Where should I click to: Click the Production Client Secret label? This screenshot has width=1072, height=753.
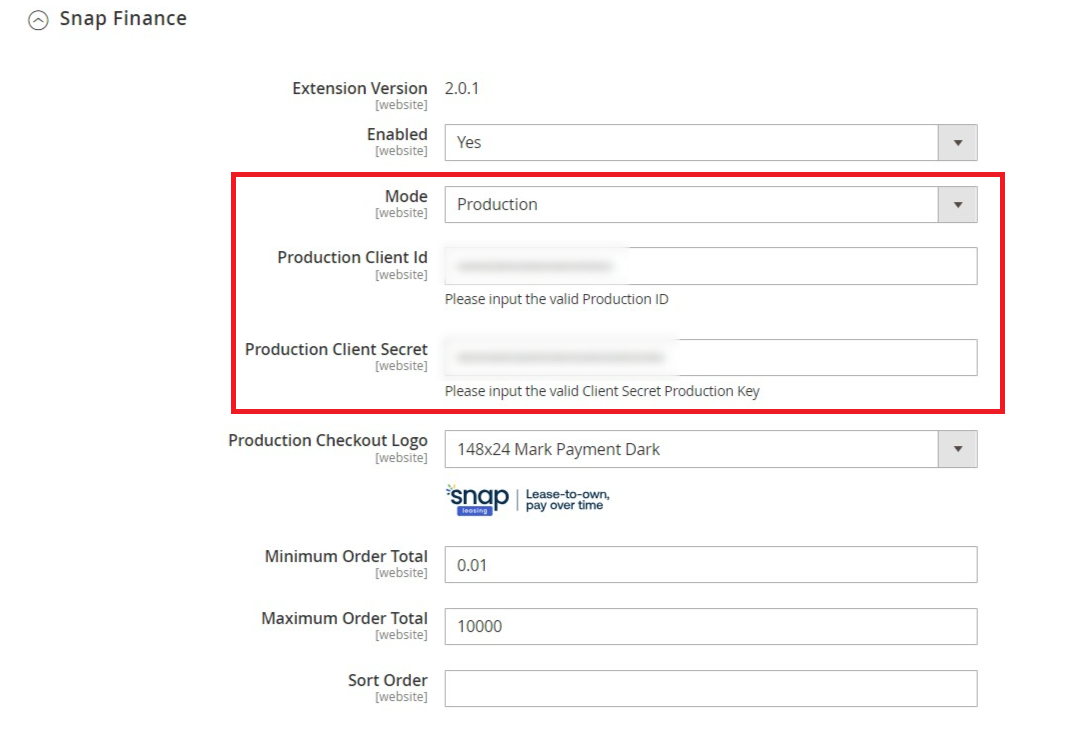coord(336,349)
